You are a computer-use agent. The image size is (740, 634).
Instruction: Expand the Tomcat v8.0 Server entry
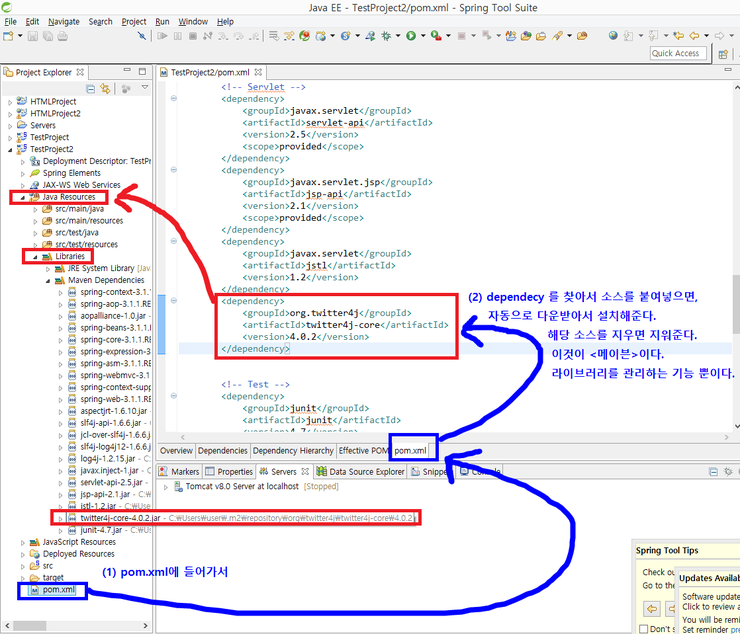pyautogui.click(x=165, y=486)
